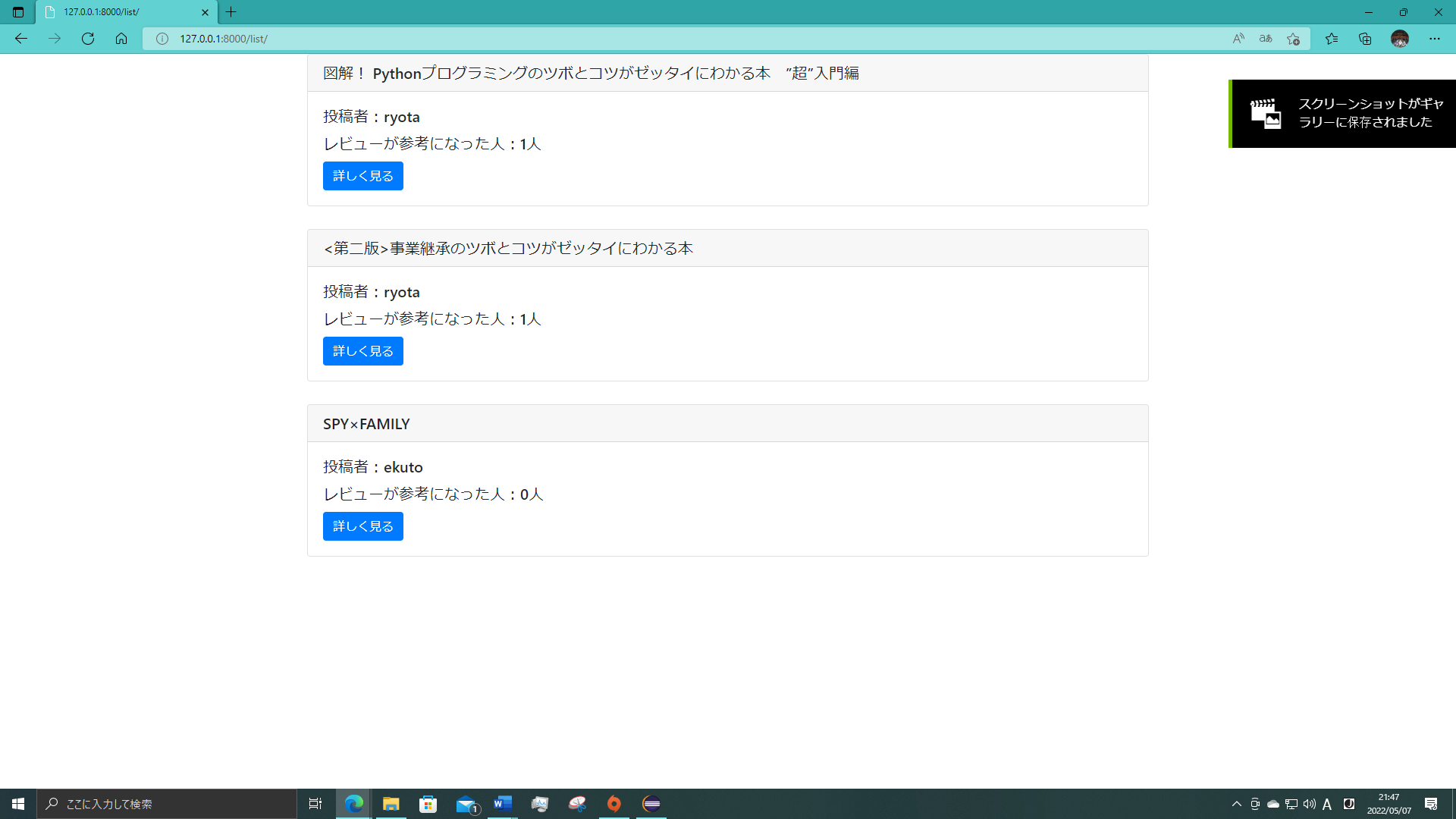Select the Read aloud icon in Edge
The width and height of the screenshot is (1456, 819).
point(1238,38)
